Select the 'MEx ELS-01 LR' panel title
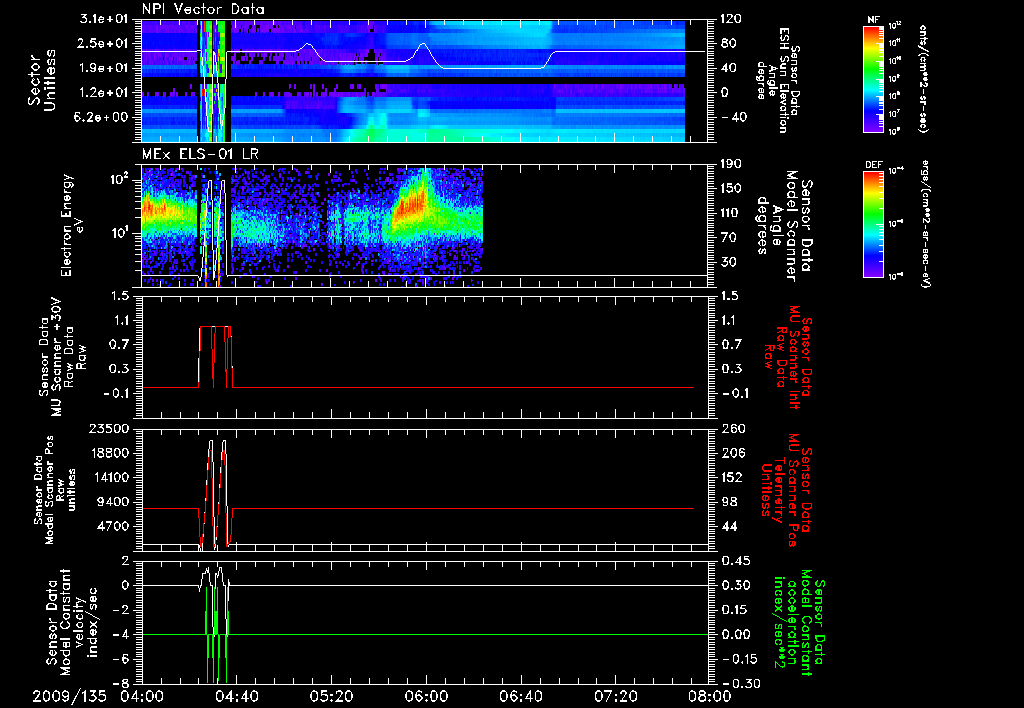 tap(199, 154)
